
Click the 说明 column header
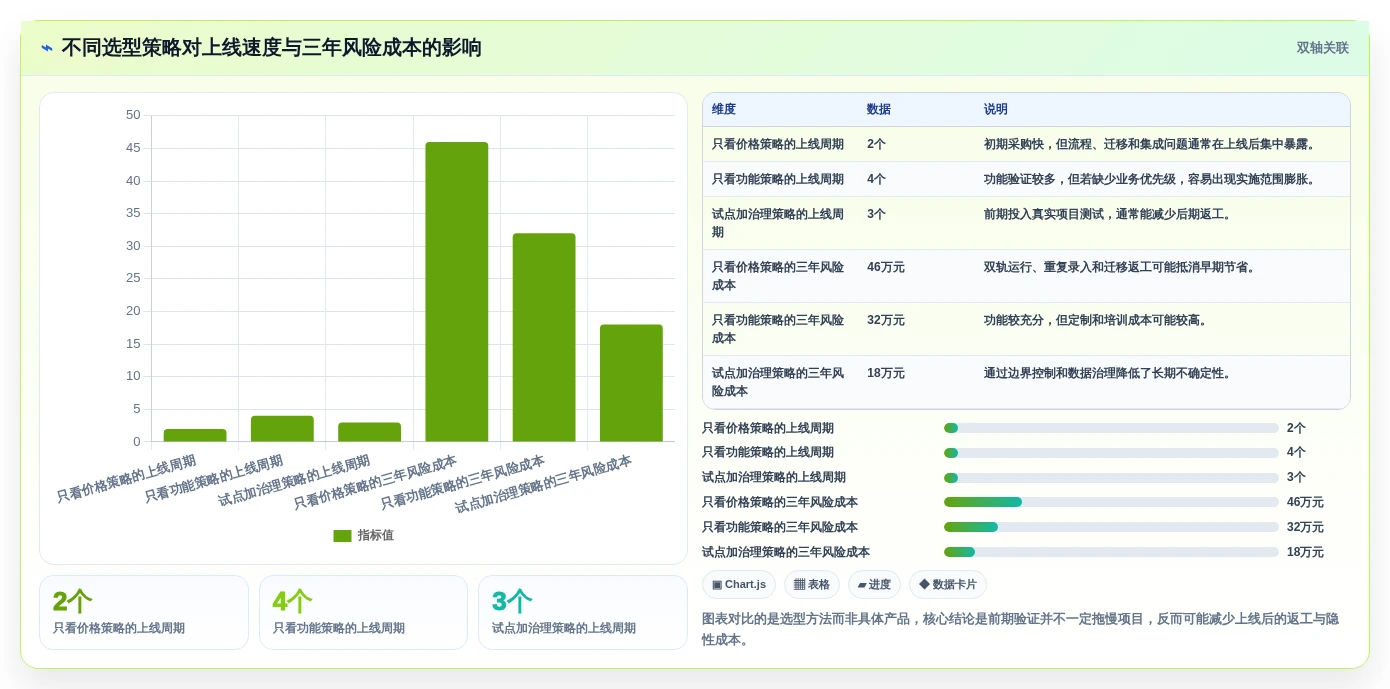[x=996, y=110]
